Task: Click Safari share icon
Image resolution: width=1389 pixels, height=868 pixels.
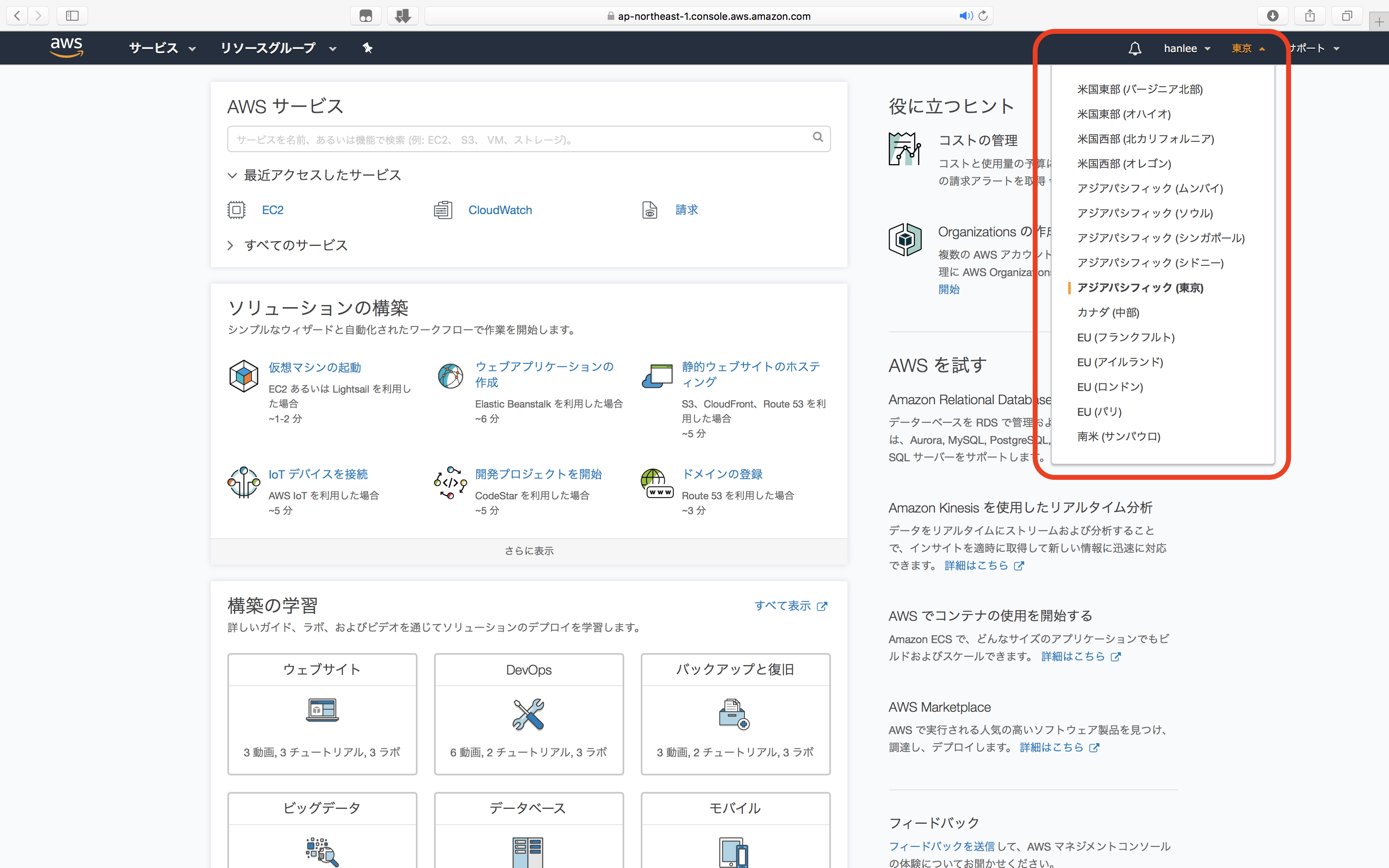Action: 1310,16
